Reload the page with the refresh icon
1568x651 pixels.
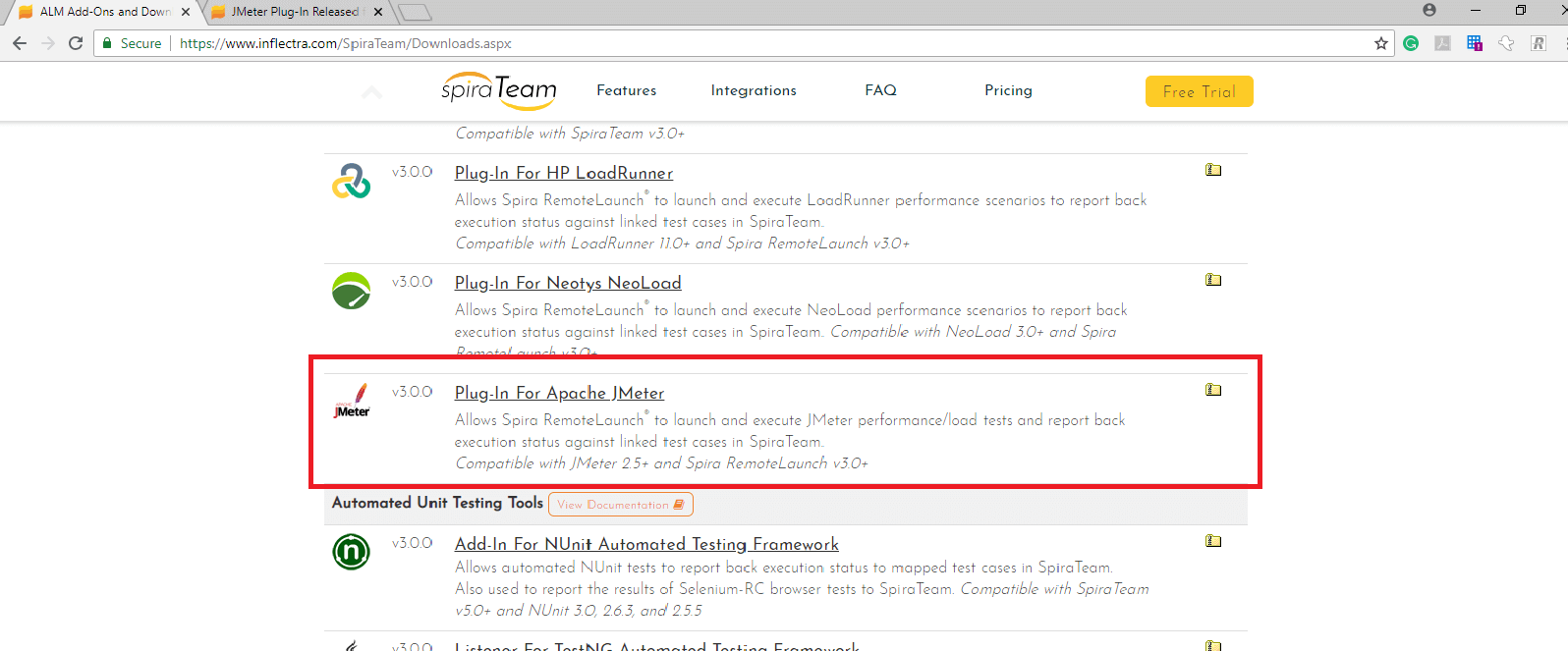(76, 43)
